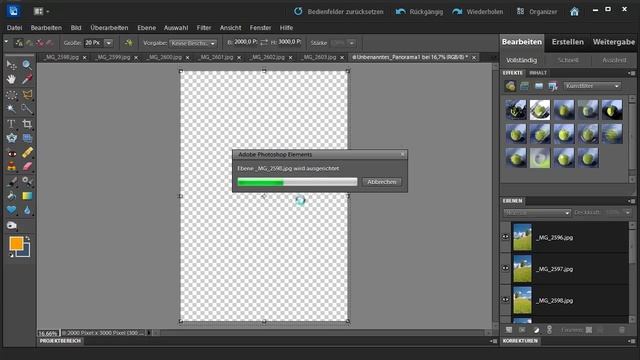Select the Eyedropper tool
Viewport: 640px width, 360px height.
click(x=27, y=79)
